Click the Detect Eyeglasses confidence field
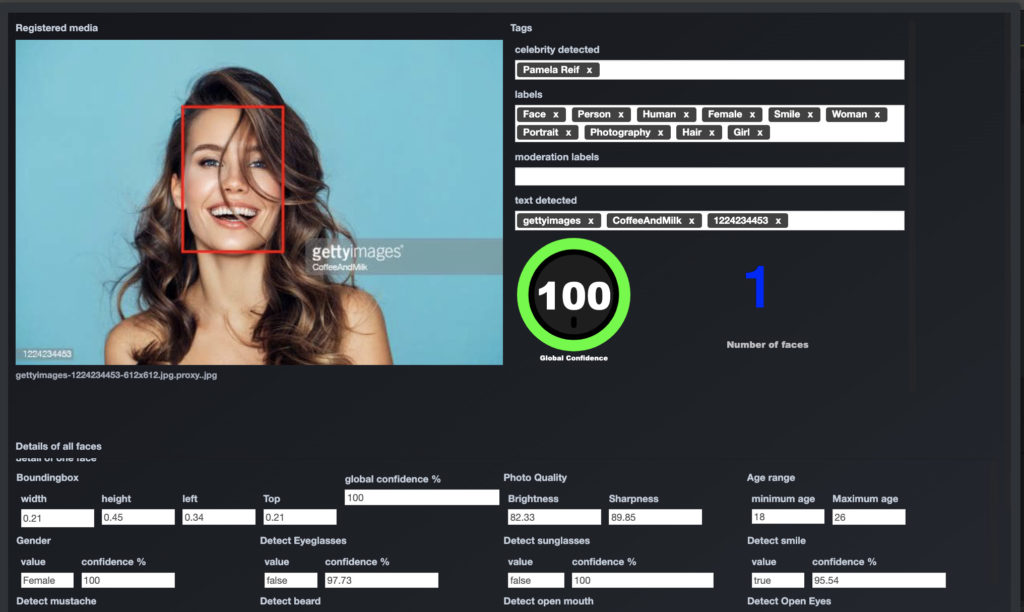 381,580
